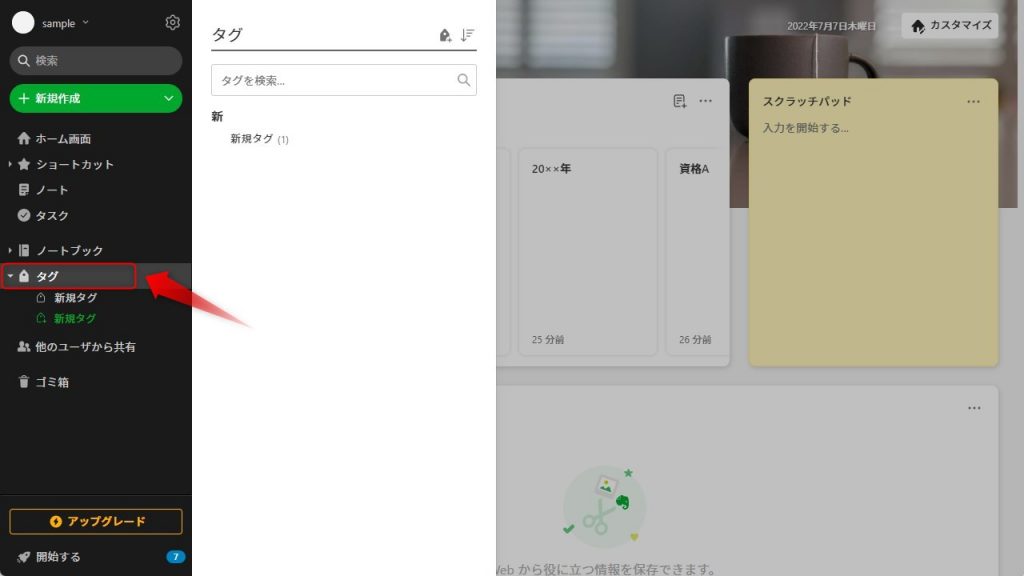This screenshot has height=576, width=1024.
Task: Focus the 検索 search field
Action: click(95, 60)
